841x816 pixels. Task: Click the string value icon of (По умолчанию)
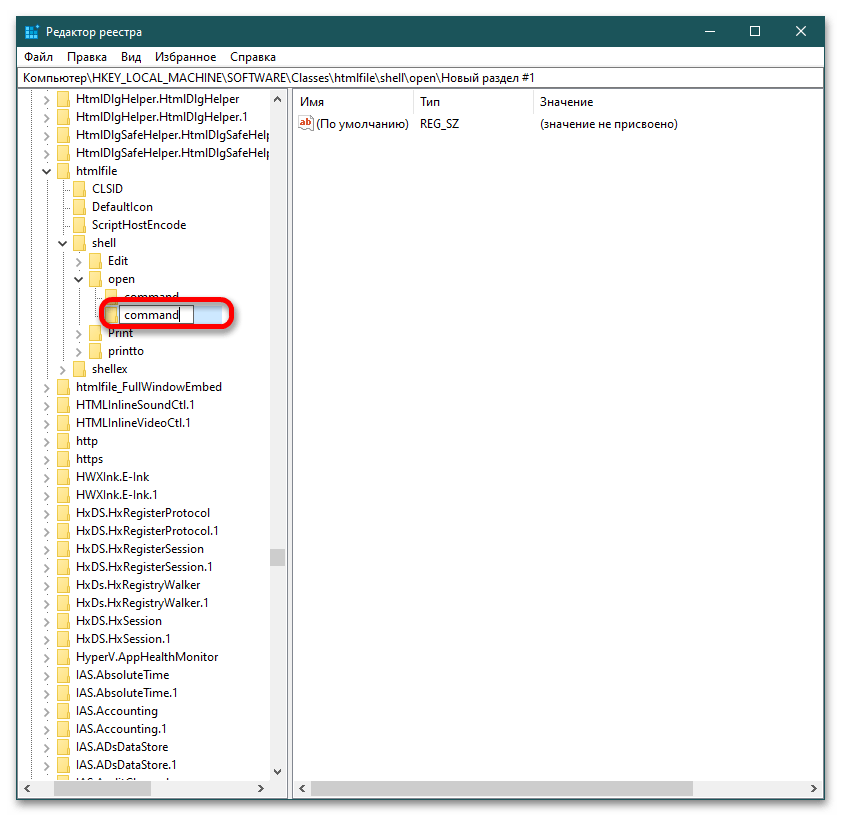tap(306, 124)
